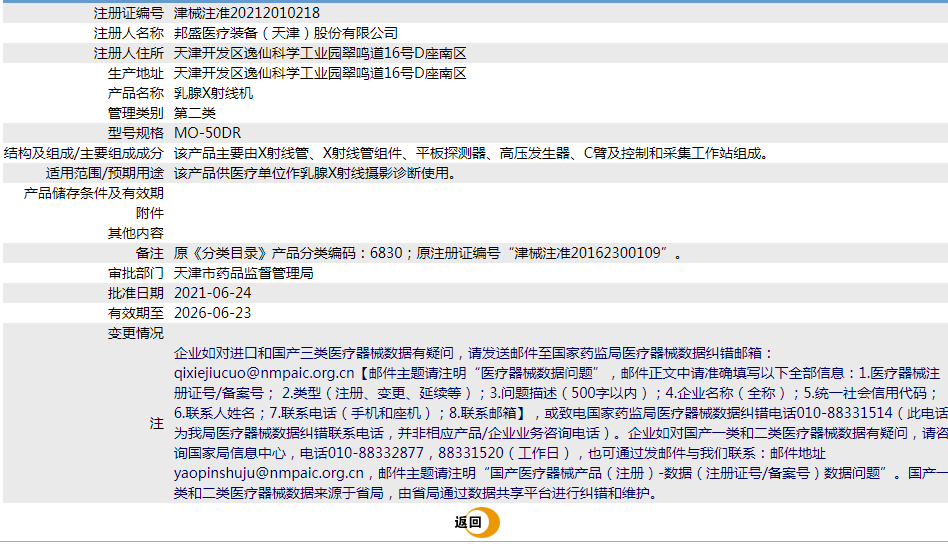
Task: Click the structure description starting 该产品主要由X射线管
Action: [473, 153]
